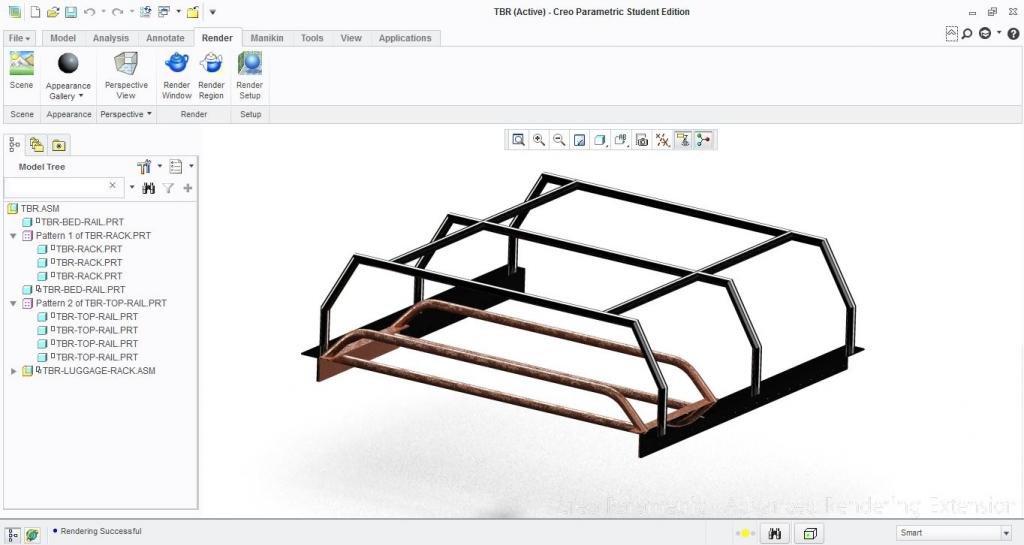
Task: Click the Render Region teapot
Action: click(x=211, y=76)
